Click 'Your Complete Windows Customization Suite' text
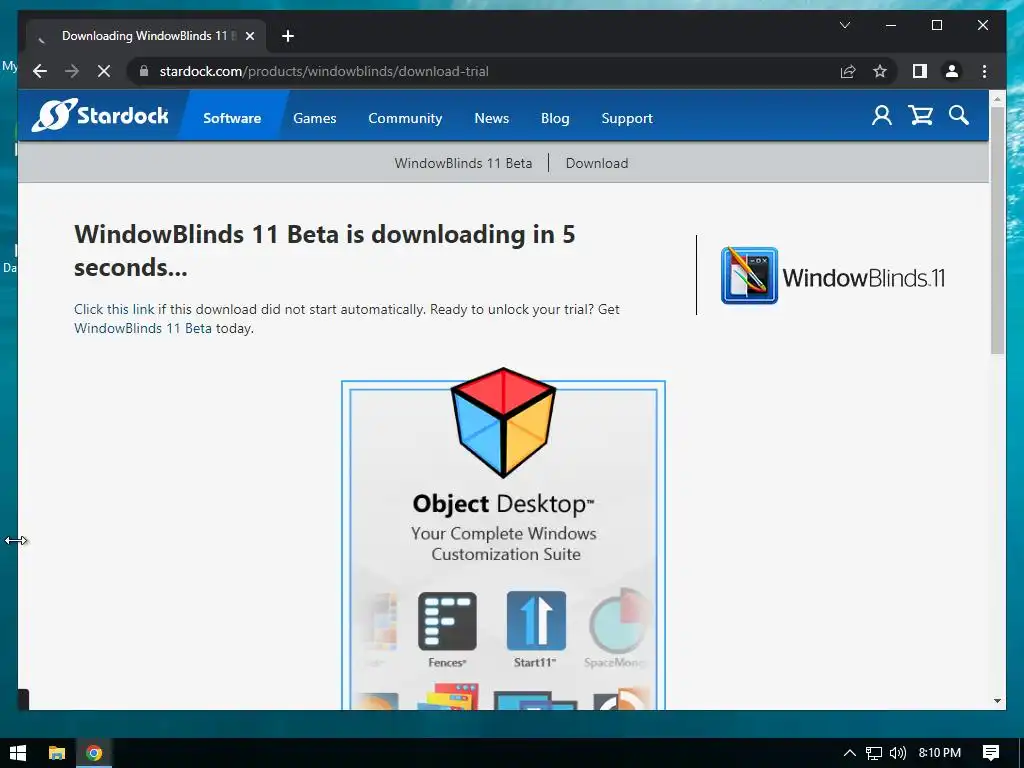1024x768 pixels. 504,543
